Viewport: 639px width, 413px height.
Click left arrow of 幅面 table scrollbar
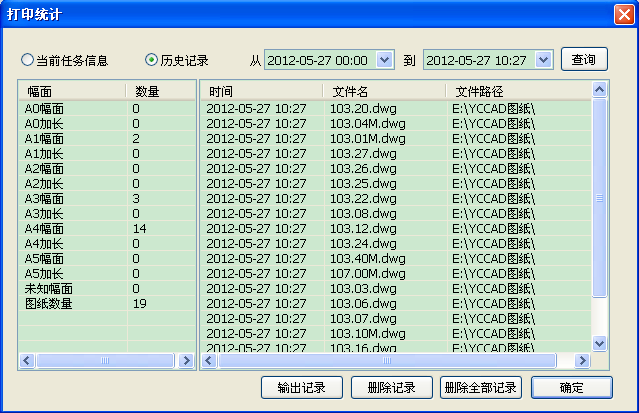tap(27, 360)
